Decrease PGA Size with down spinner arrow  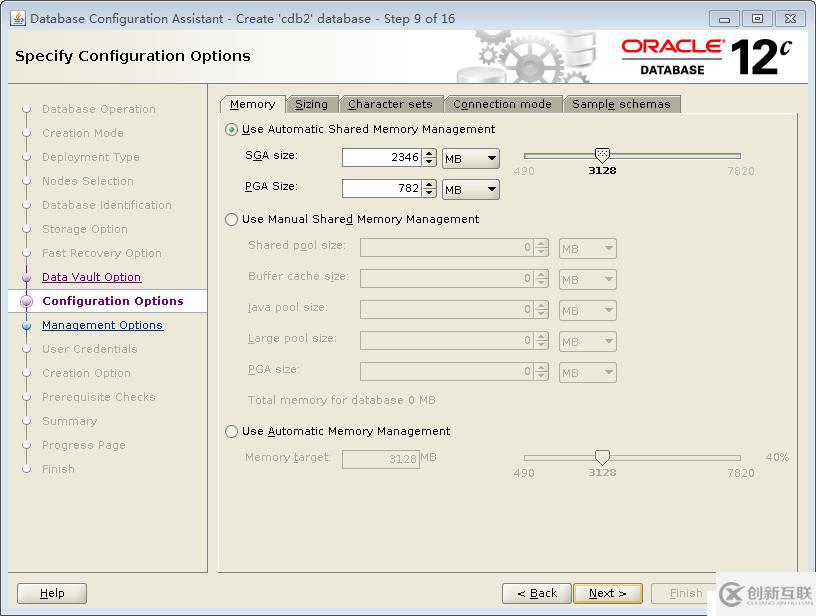429,192
